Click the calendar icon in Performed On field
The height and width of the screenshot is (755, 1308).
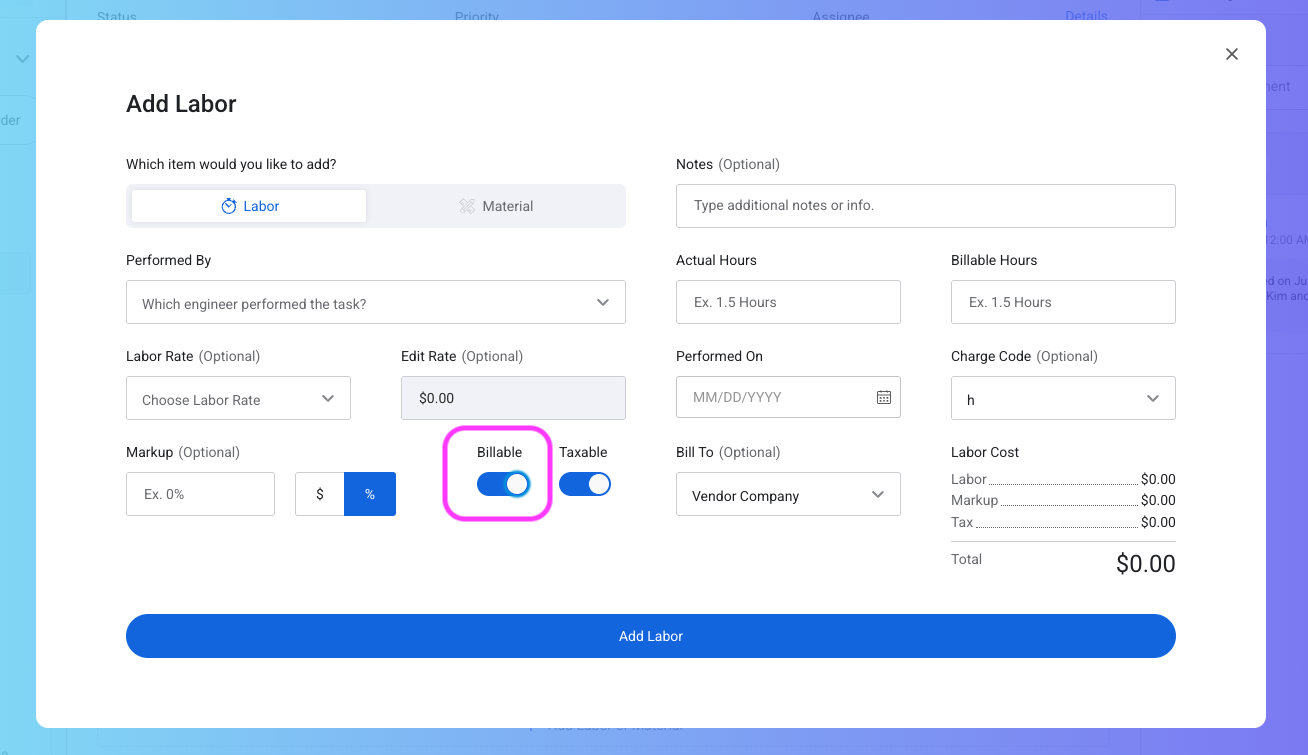point(884,397)
